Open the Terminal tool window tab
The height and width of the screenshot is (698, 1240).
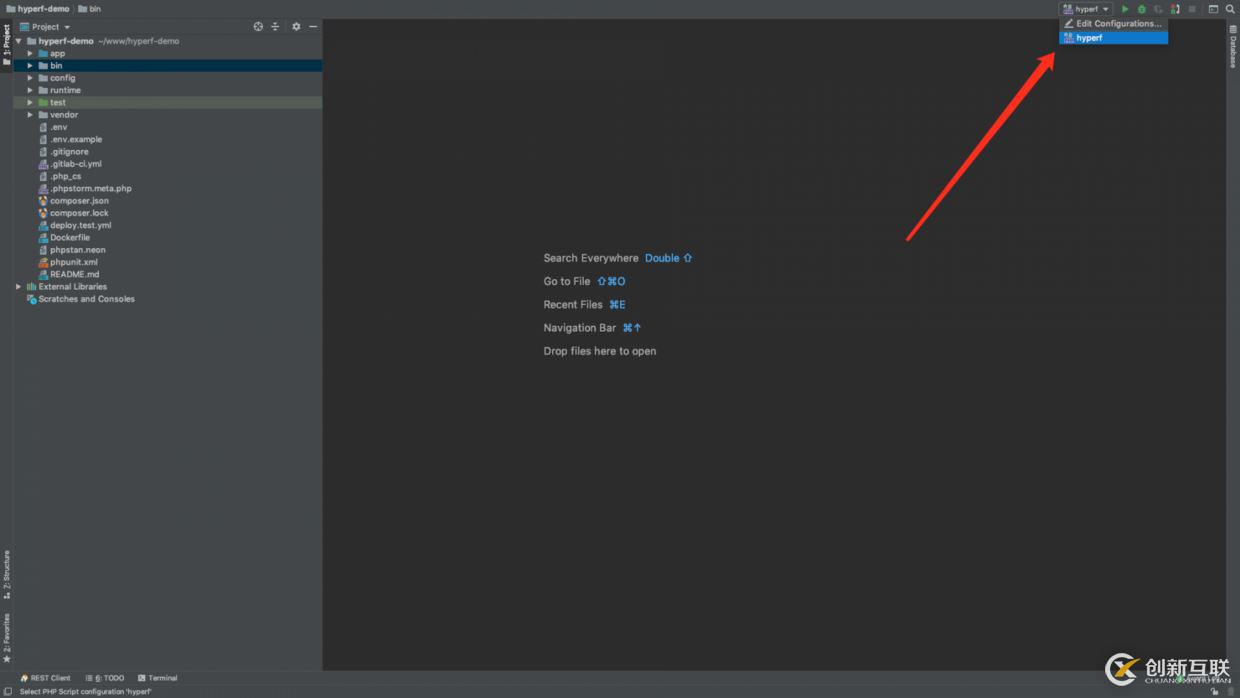tap(158, 678)
